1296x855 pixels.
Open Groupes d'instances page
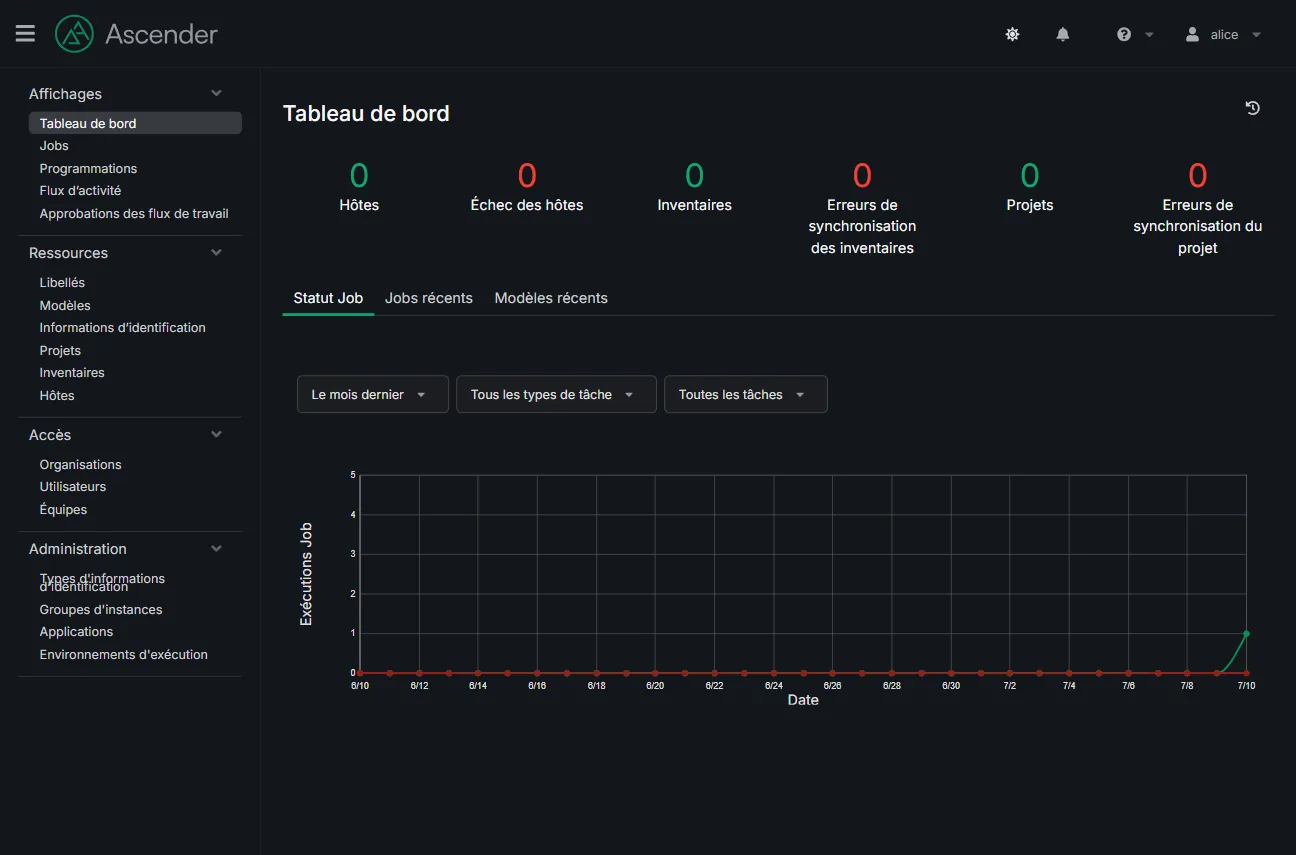click(x=101, y=609)
